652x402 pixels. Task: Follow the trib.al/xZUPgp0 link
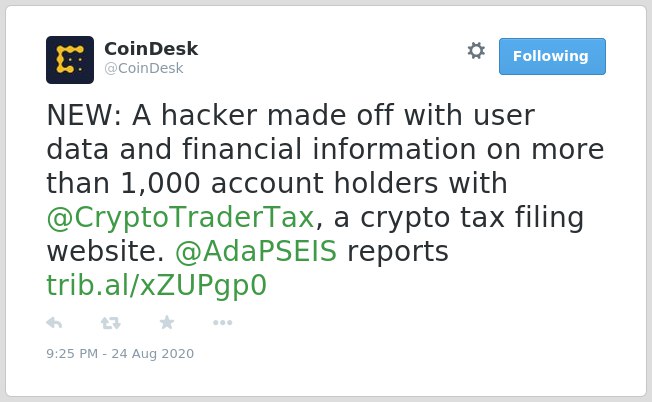[x=156, y=285]
